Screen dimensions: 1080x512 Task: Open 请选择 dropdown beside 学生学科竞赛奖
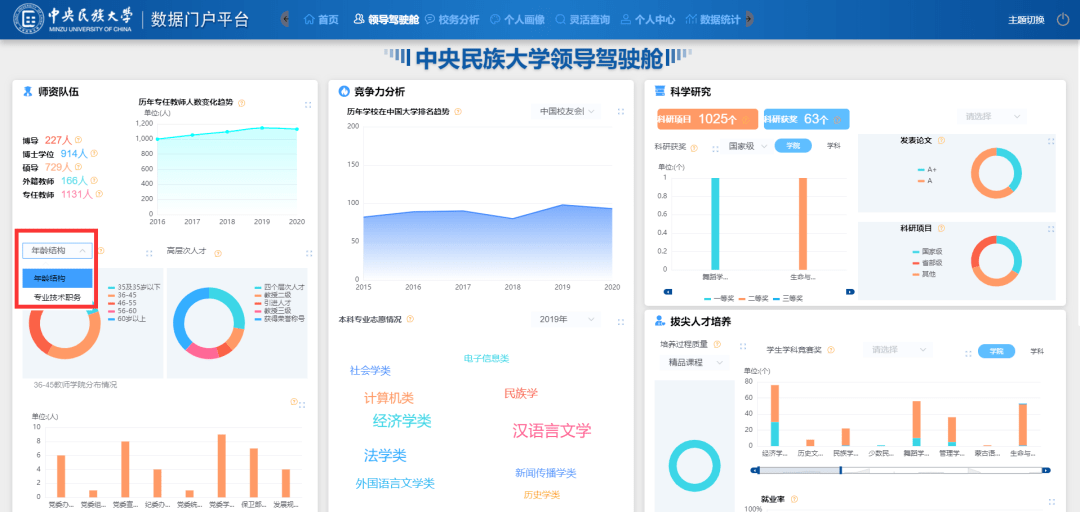pyautogui.click(x=897, y=350)
